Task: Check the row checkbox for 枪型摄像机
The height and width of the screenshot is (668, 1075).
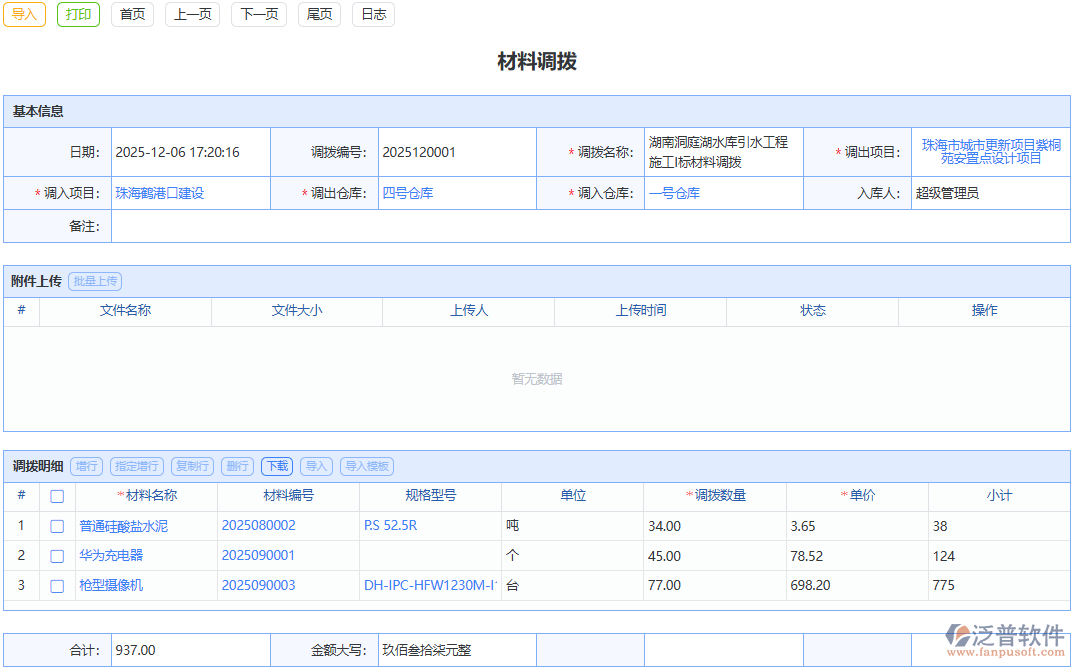Action: click(x=57, y=587)
